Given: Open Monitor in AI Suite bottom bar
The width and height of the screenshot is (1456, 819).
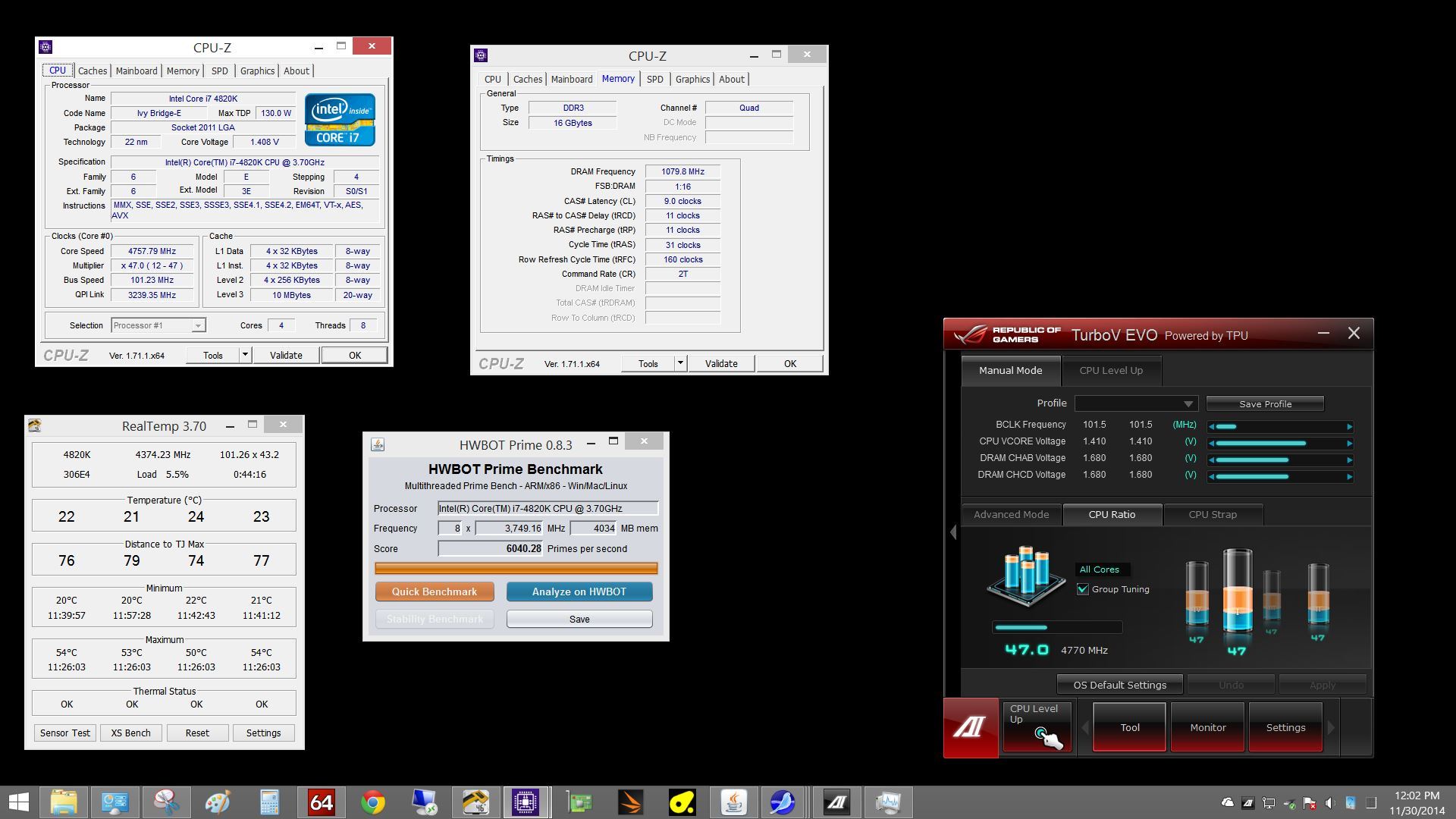Looking at the screenshot, I should pos(1208,727).
